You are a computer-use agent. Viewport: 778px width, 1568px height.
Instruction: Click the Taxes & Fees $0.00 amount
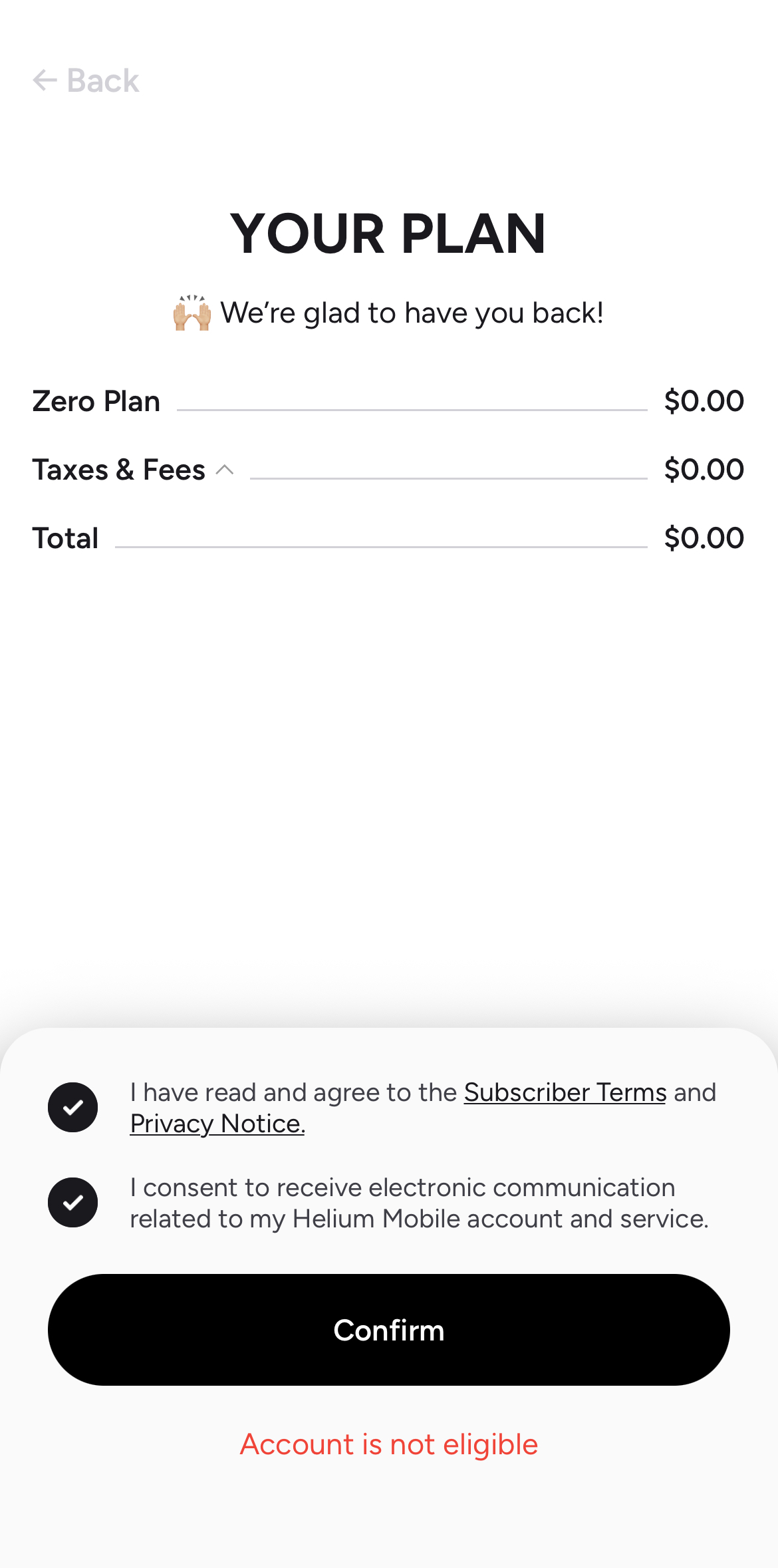704,470
